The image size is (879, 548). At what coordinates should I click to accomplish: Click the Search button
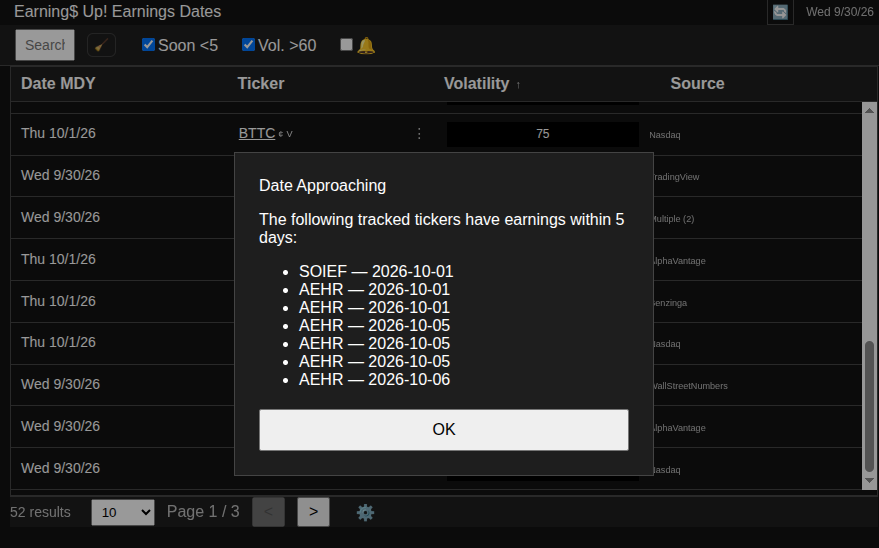(45, 45)
